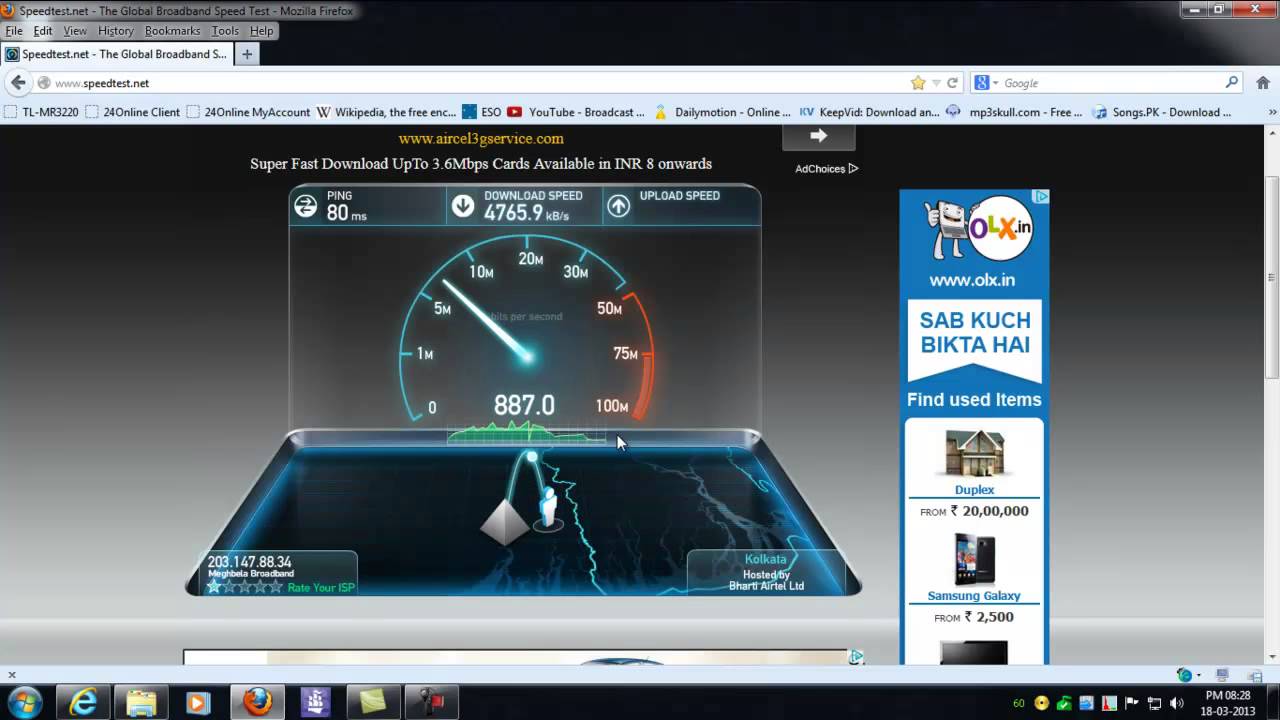Click the network tray icon

point(1154,703)
